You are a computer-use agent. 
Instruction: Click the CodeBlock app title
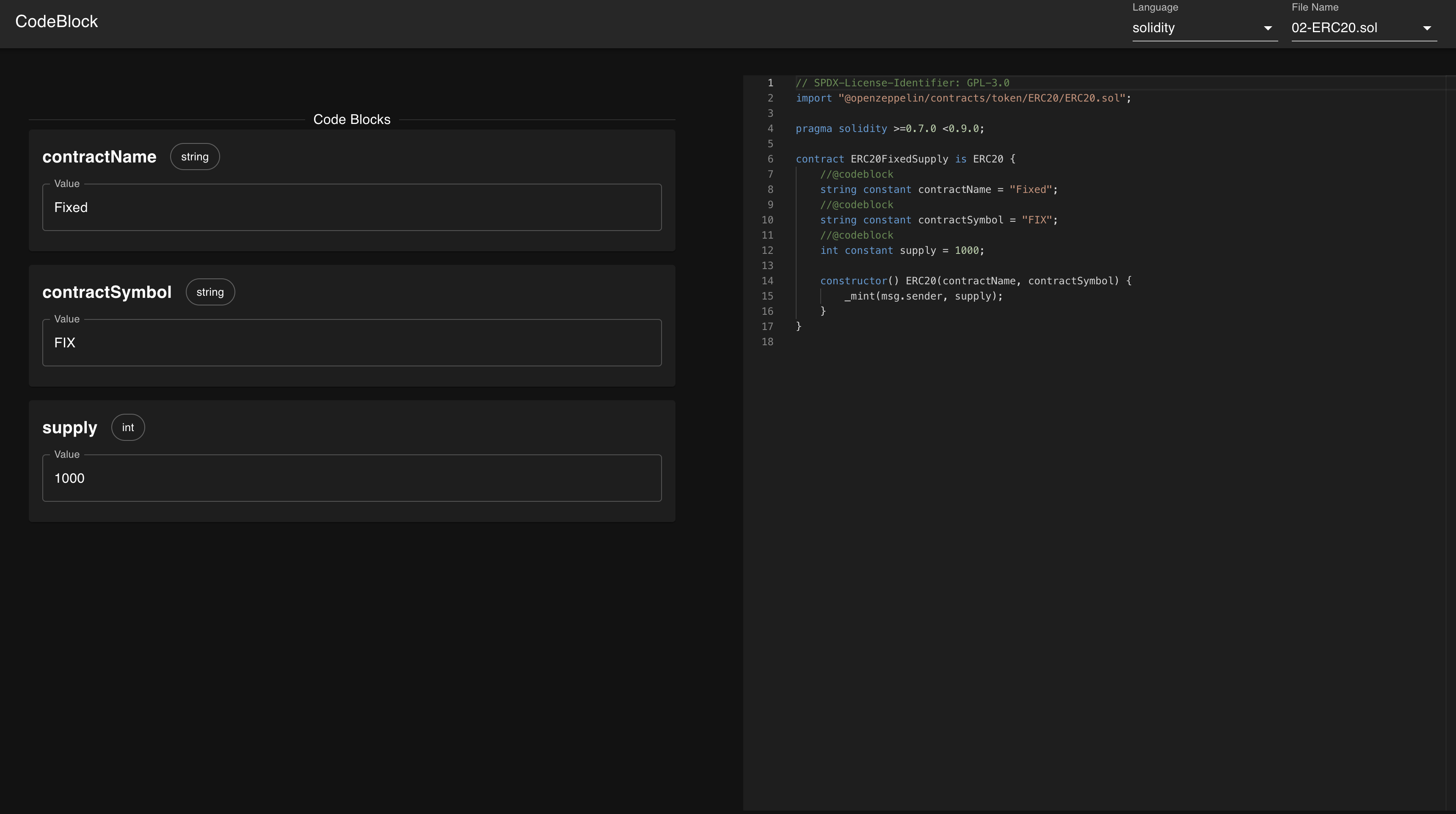(x=57, y=22)
